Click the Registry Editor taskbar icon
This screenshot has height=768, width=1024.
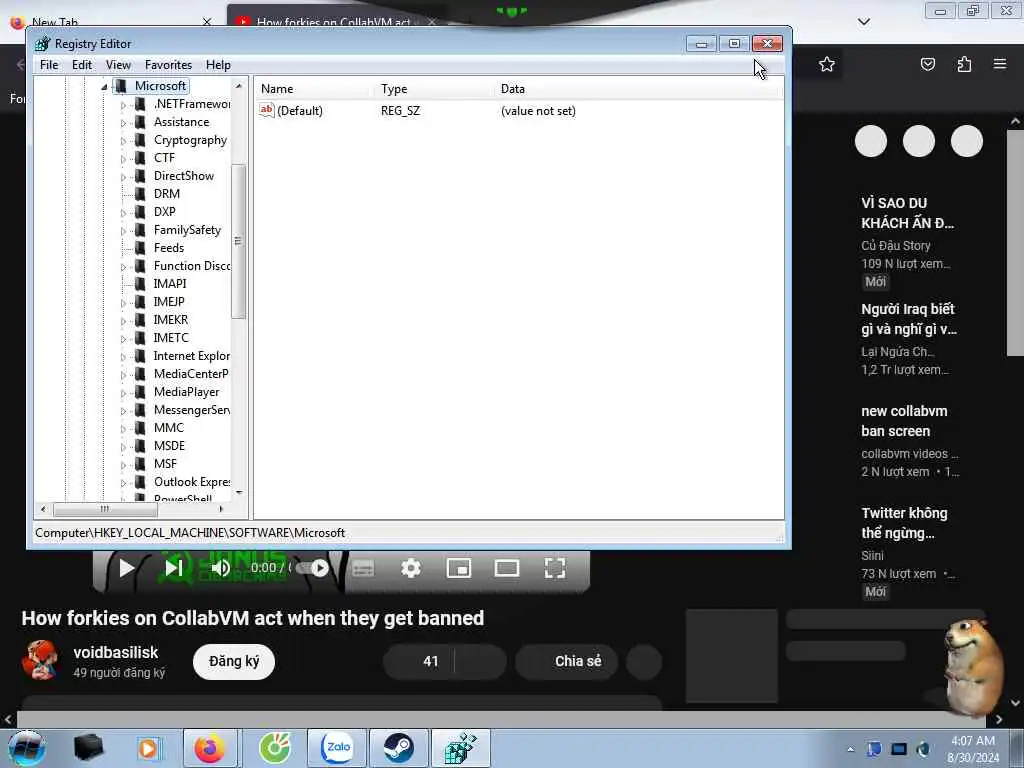(x=460, y=748)
